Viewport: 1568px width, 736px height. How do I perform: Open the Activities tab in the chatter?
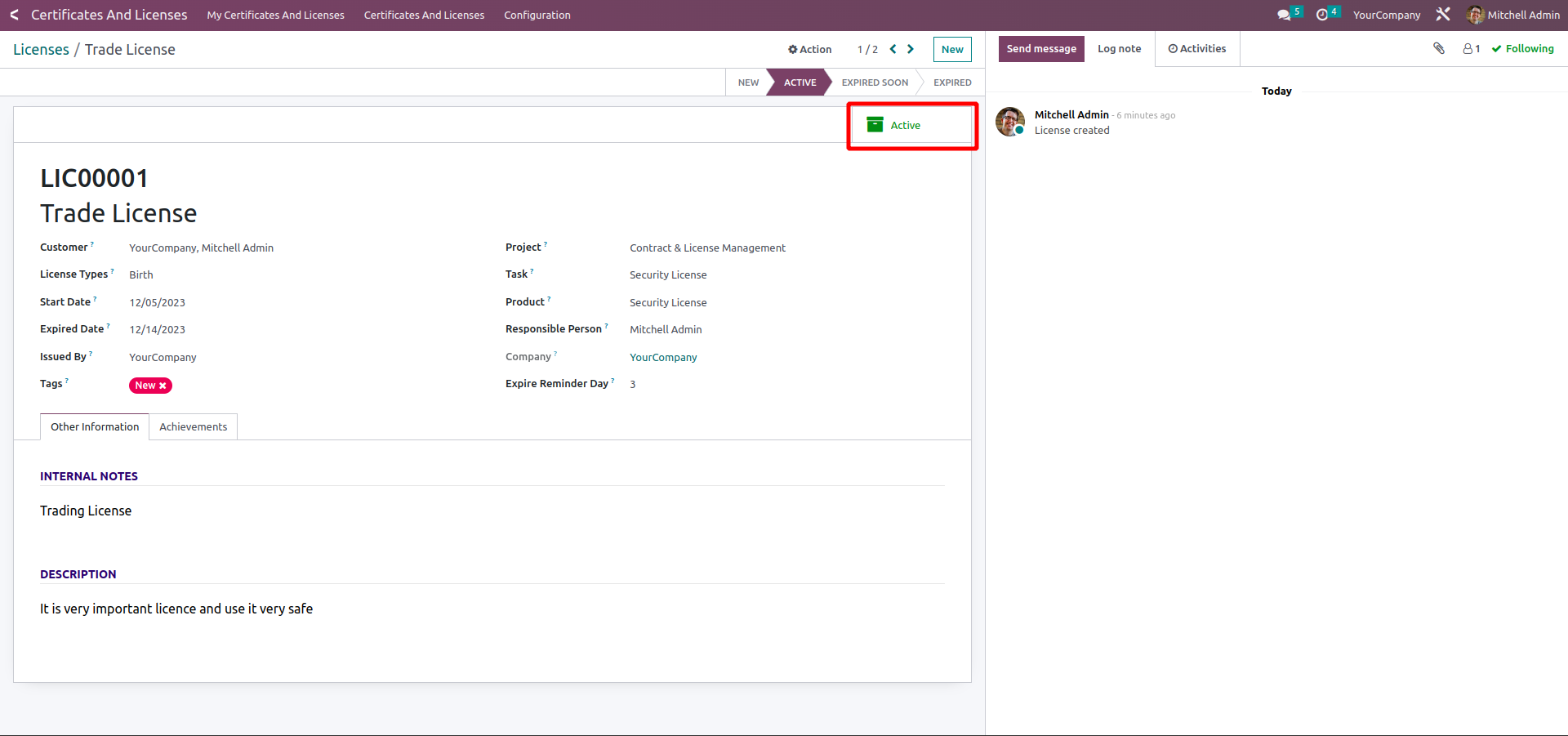[1197, 48]
